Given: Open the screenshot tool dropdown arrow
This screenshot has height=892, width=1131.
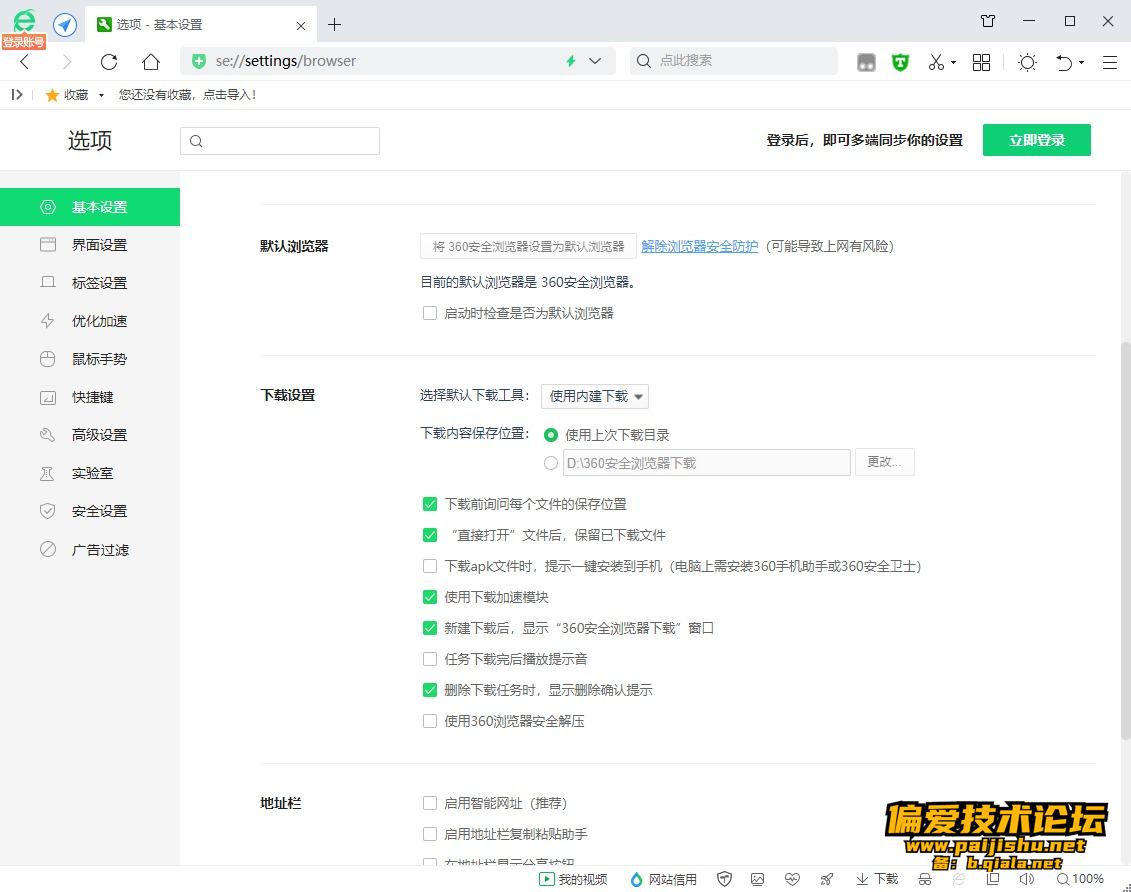Looking at the screenshot, I should (x=954, y=63).
